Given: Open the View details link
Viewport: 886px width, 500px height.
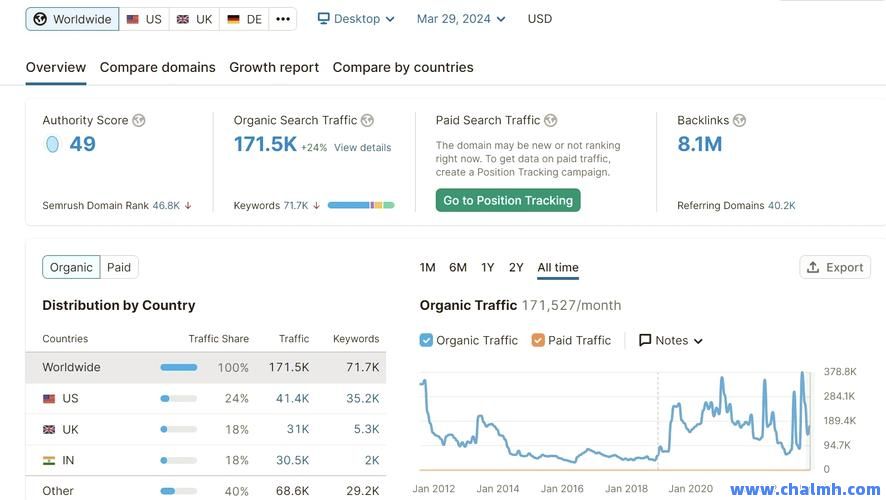Looking at the screenshot, I should [362, 148].
